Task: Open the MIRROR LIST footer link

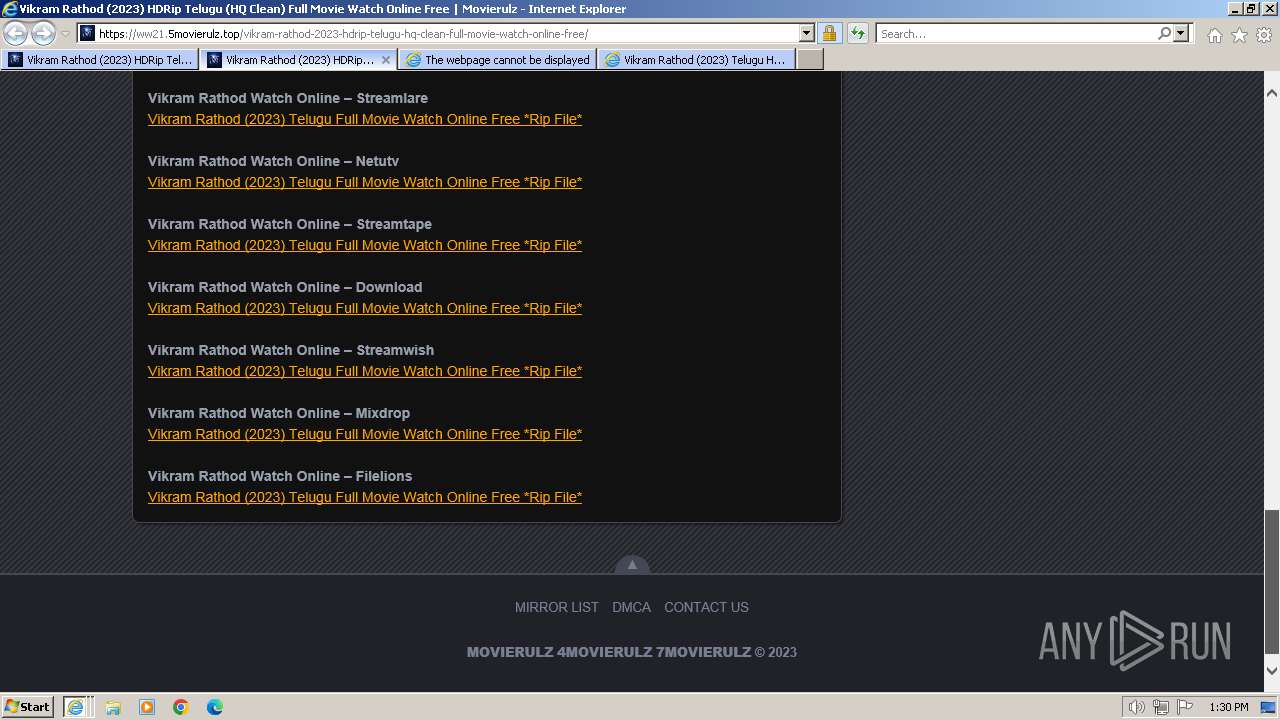Action: click(557, 607)
